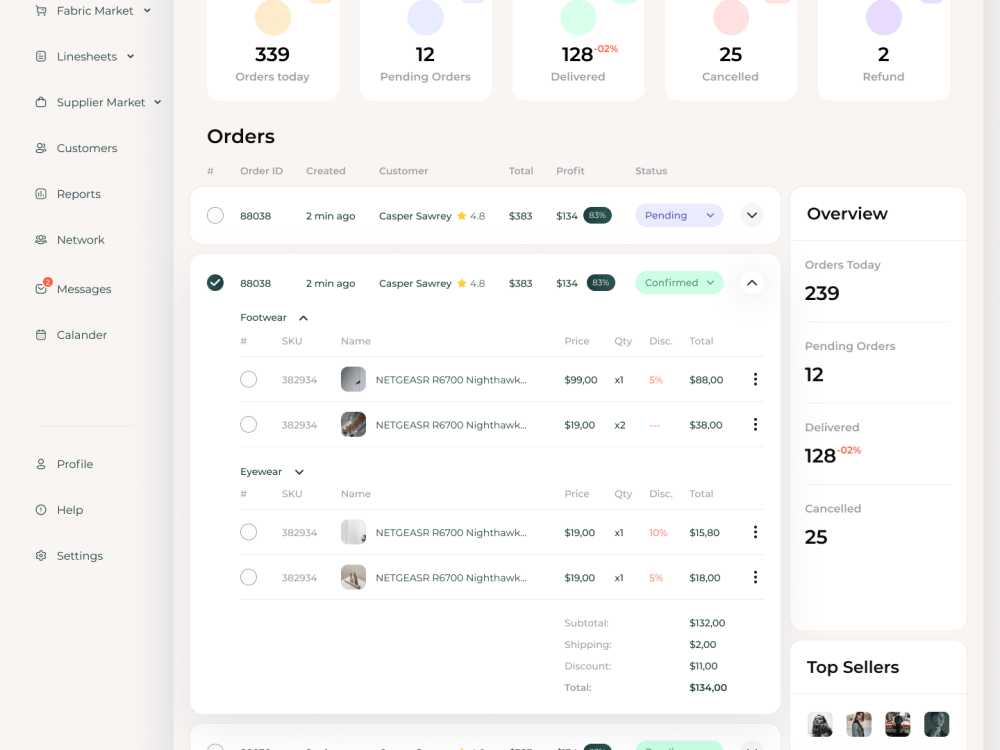Viewport: 1000px width, 750px height.
Task: Open the Confirmed status dropdown
Action: point(679,283)
